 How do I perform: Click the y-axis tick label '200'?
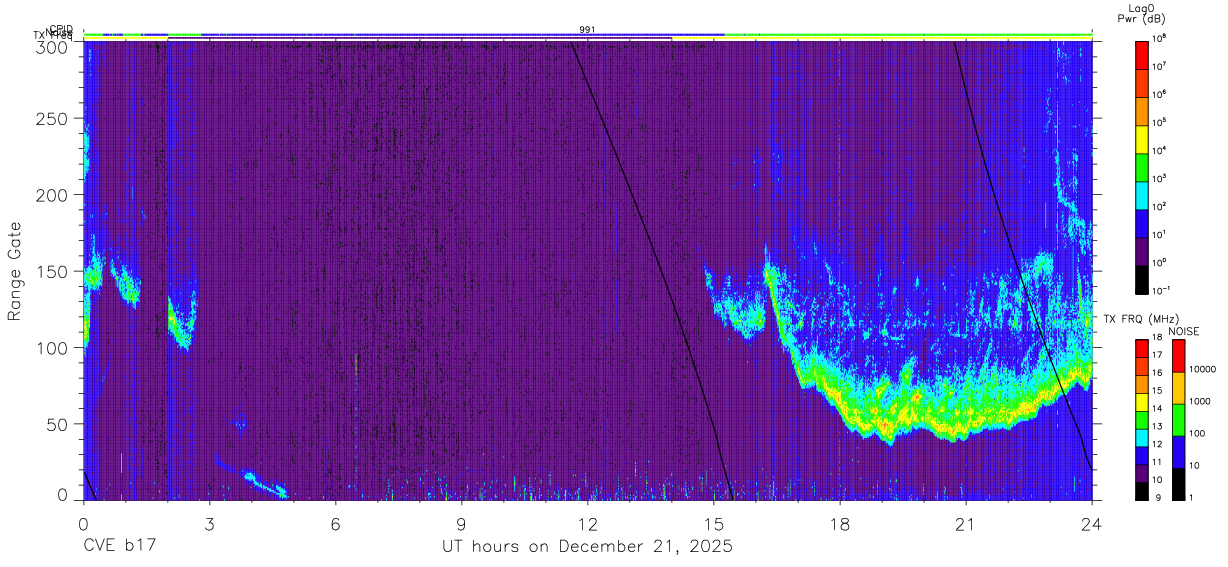(53, 195)
